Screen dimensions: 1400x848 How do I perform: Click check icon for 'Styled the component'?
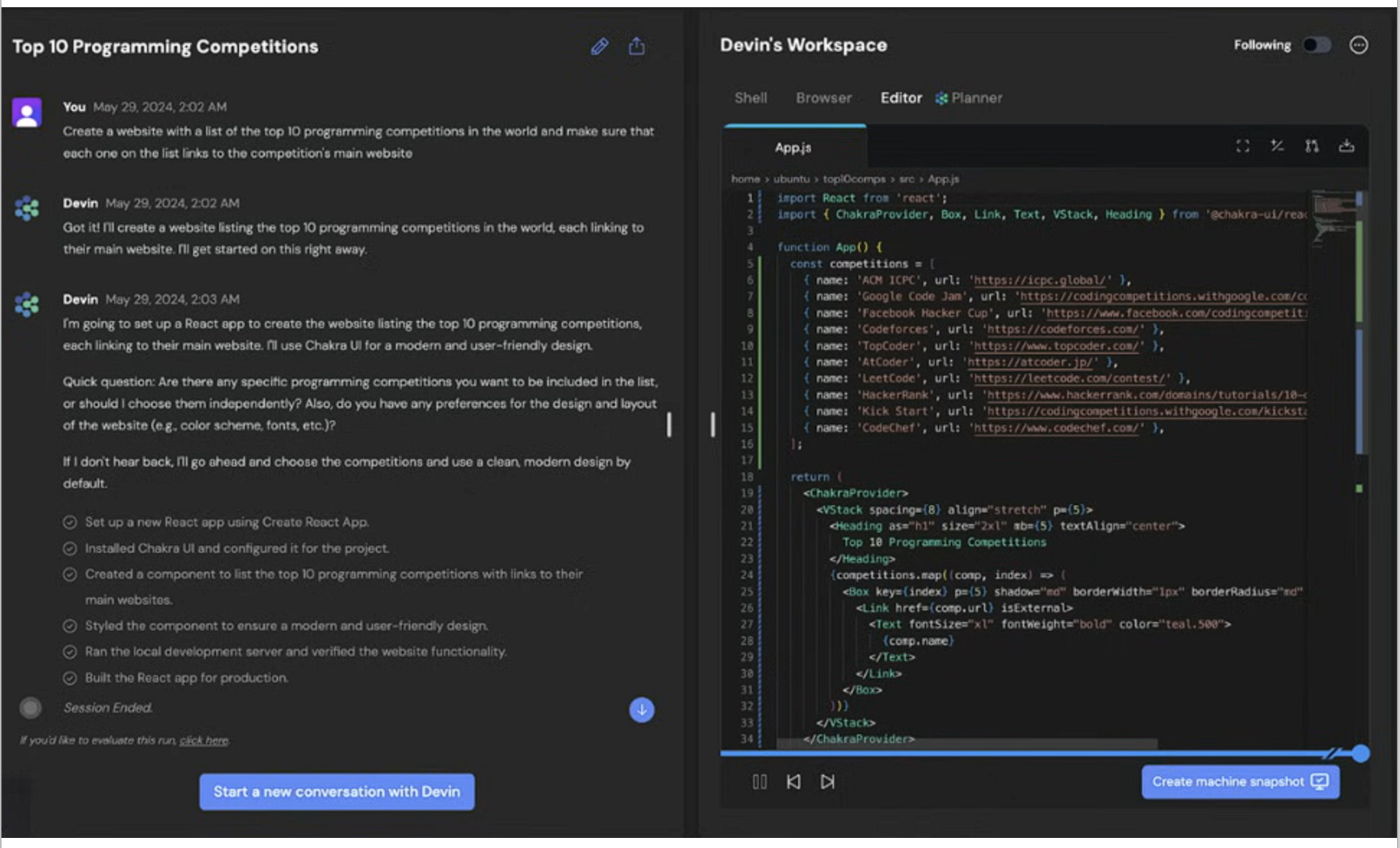[x=70, y=626]
